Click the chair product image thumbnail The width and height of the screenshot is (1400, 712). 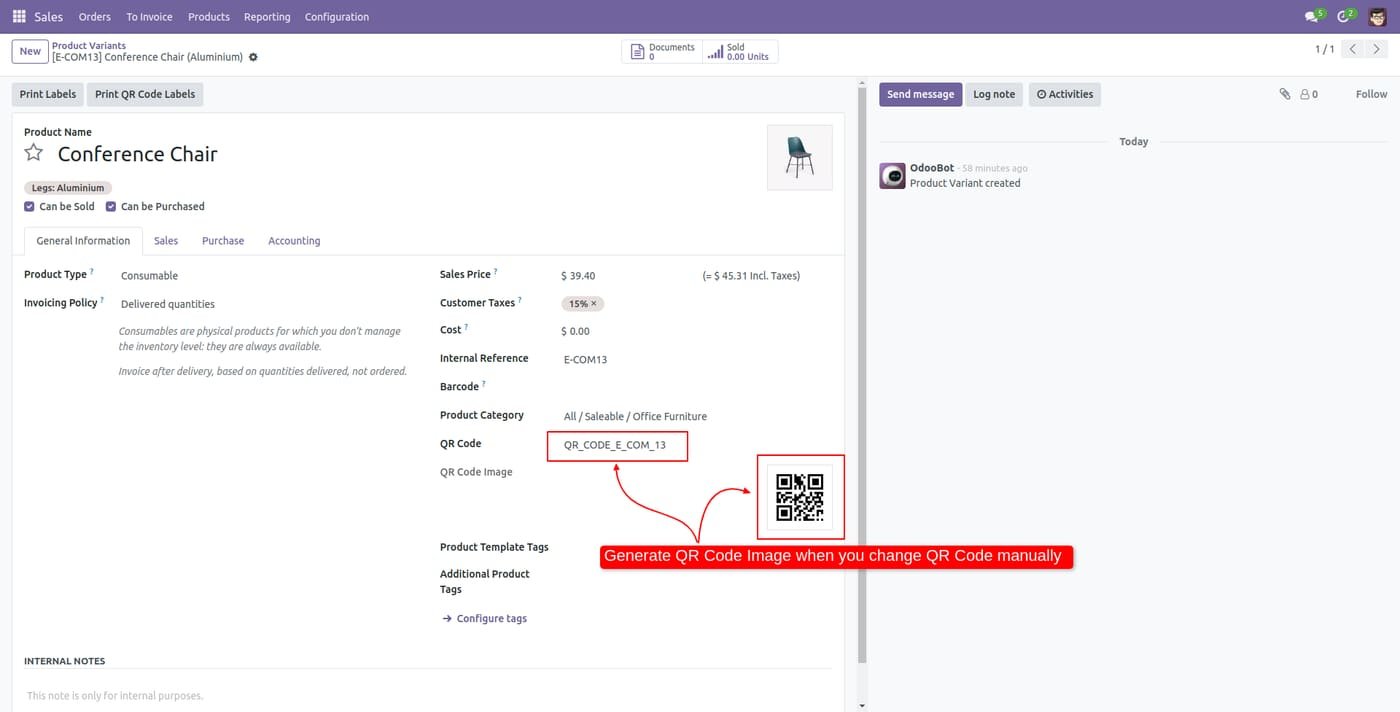coord(799,157)
